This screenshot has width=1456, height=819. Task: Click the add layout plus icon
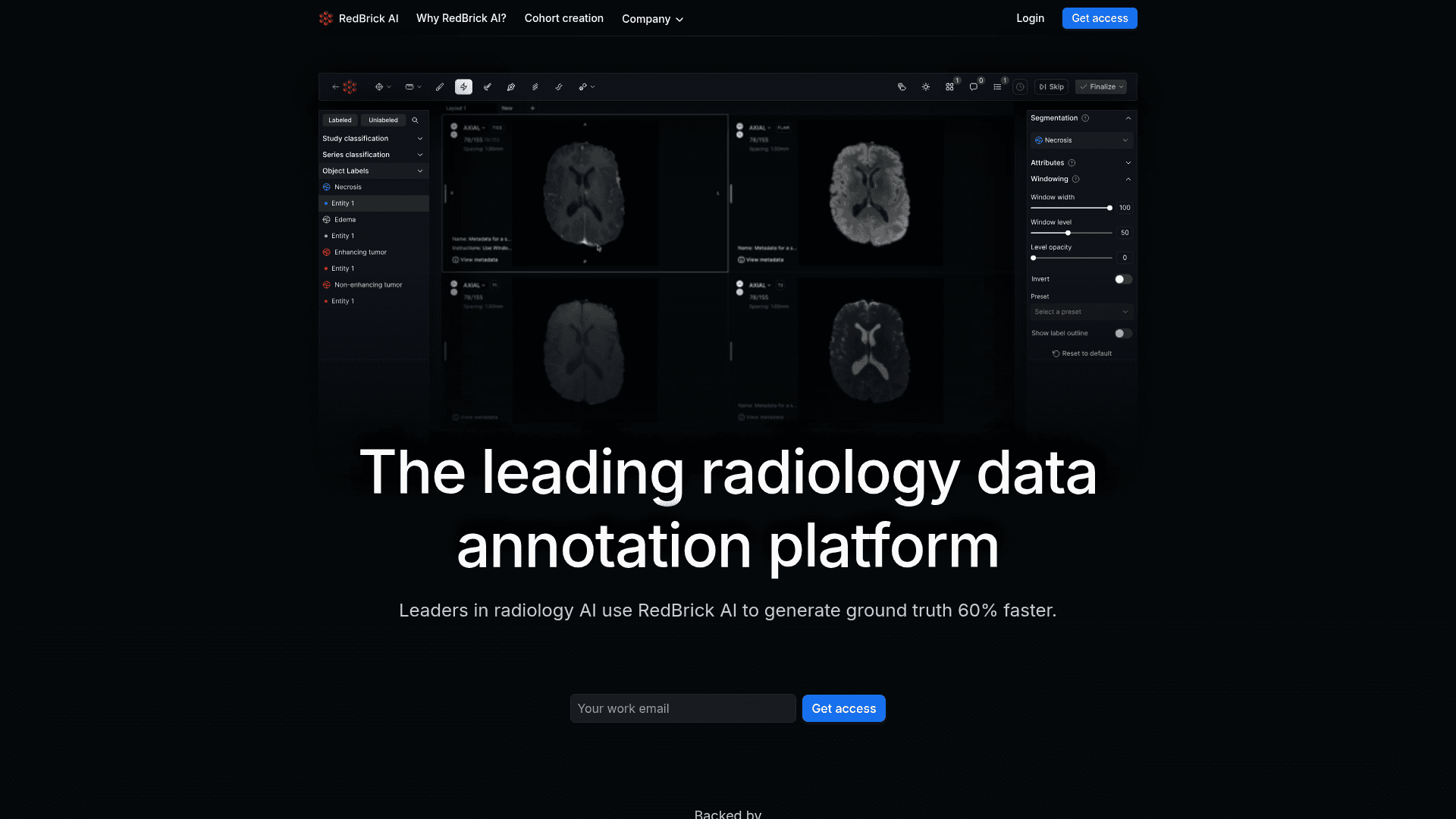[532, 108]
